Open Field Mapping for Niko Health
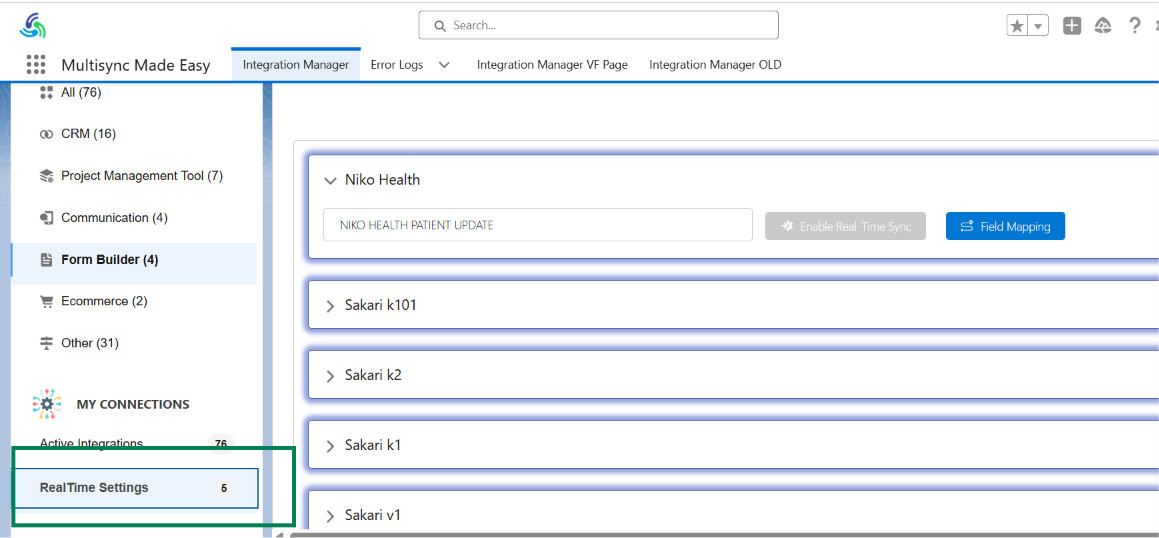1159x538 pixels. [1005, 226]
